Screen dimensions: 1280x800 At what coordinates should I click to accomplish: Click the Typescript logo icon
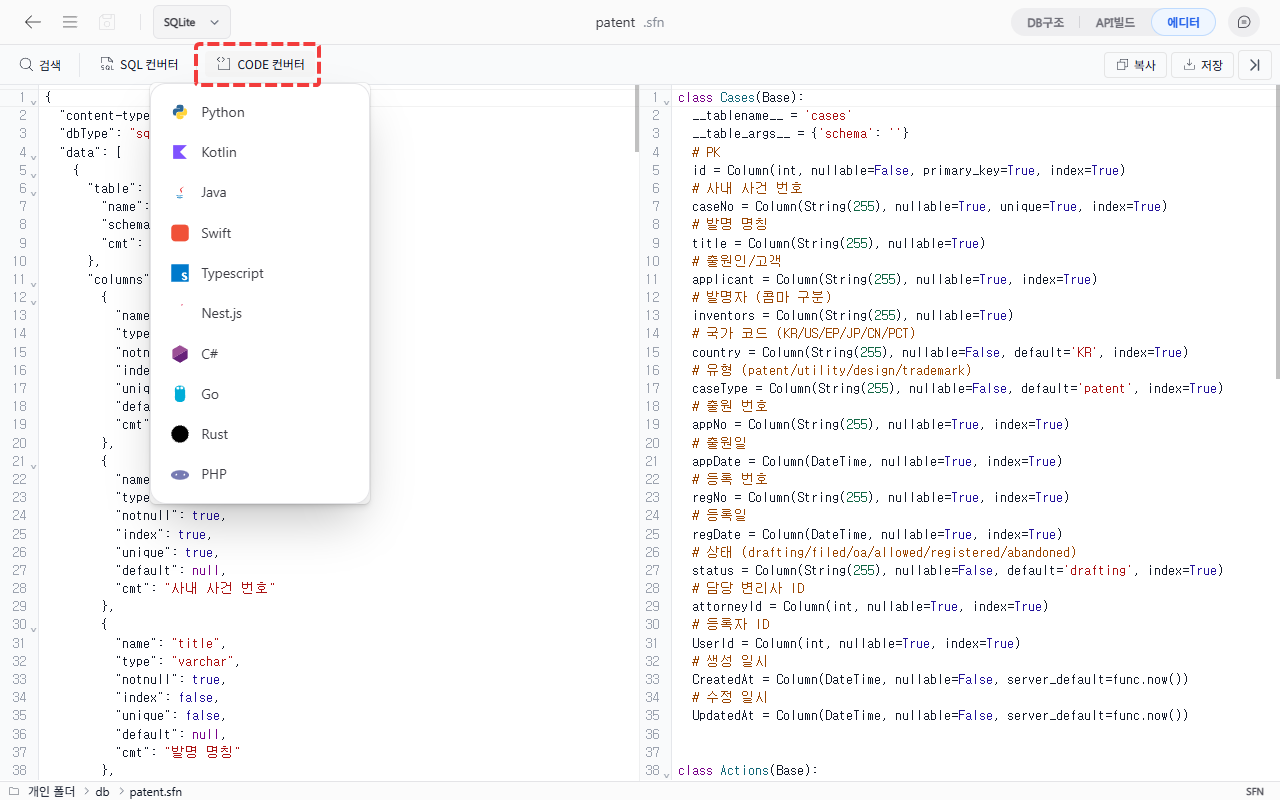pyautogui.click(x=180, y=273)
